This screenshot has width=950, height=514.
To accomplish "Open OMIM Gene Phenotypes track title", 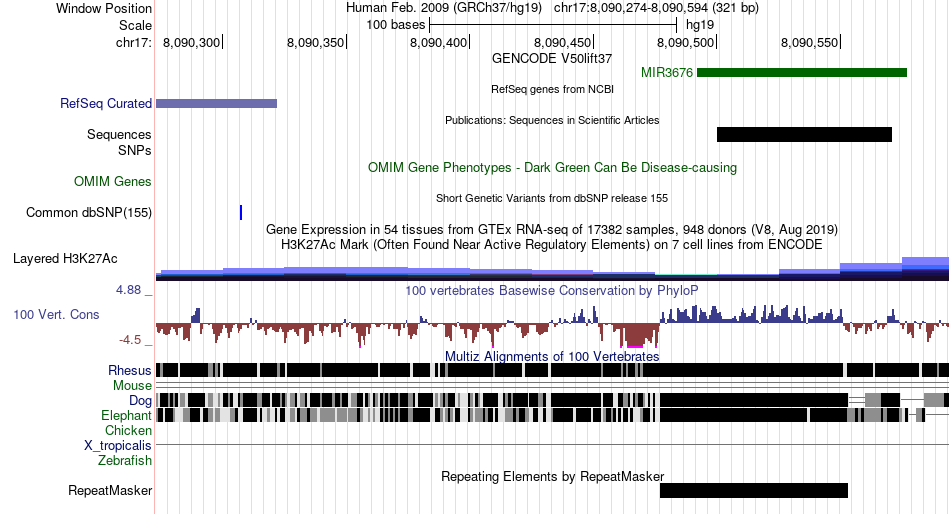I will 552,168.
